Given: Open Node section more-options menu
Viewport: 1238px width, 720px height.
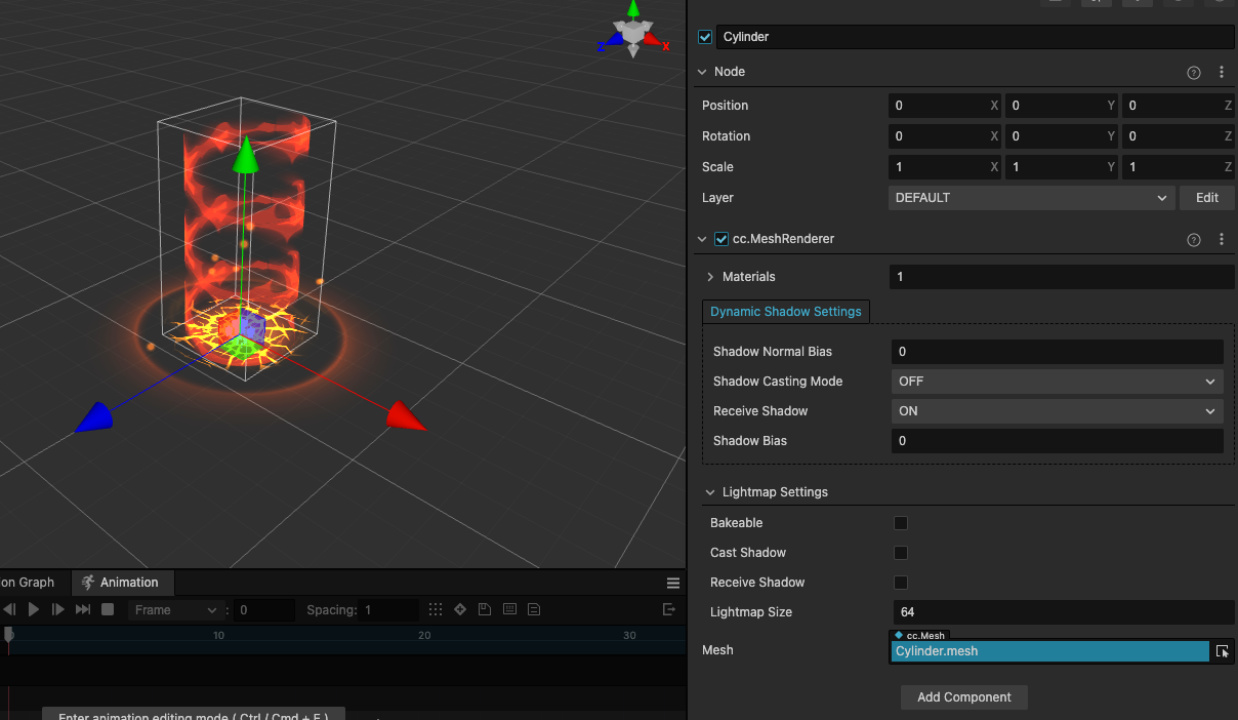Looking at the screenshot, I should 1221,72.
